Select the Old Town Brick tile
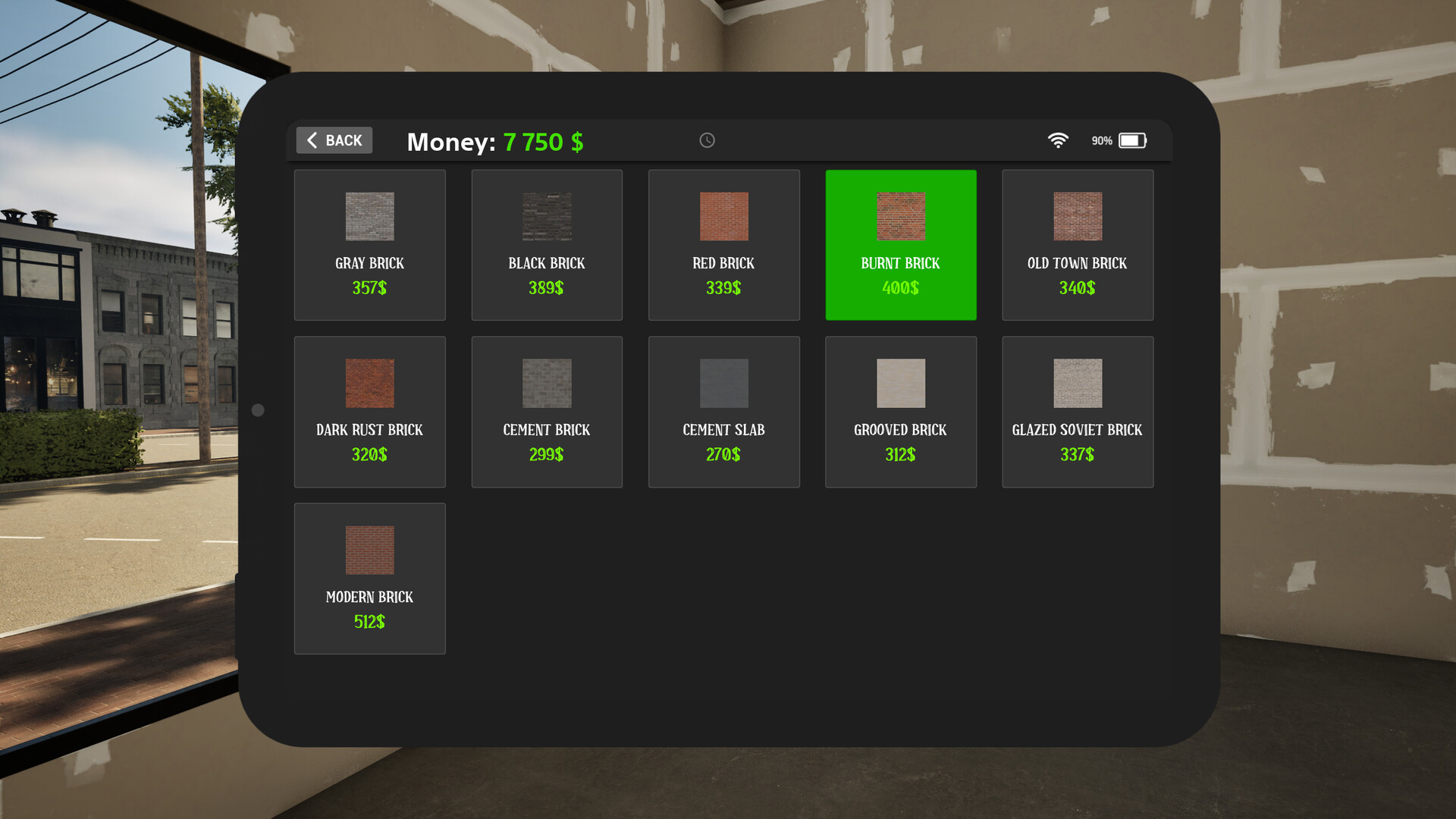This screenshot has width=1456, height=819. 1078,245
